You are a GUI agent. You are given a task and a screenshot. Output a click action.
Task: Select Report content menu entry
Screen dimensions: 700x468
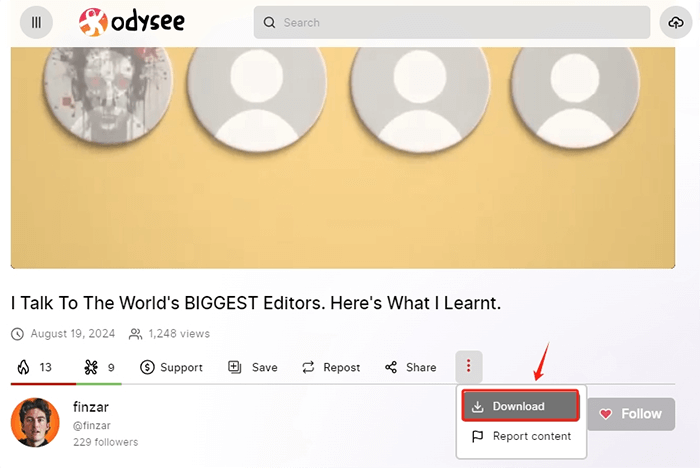[521, 436]
